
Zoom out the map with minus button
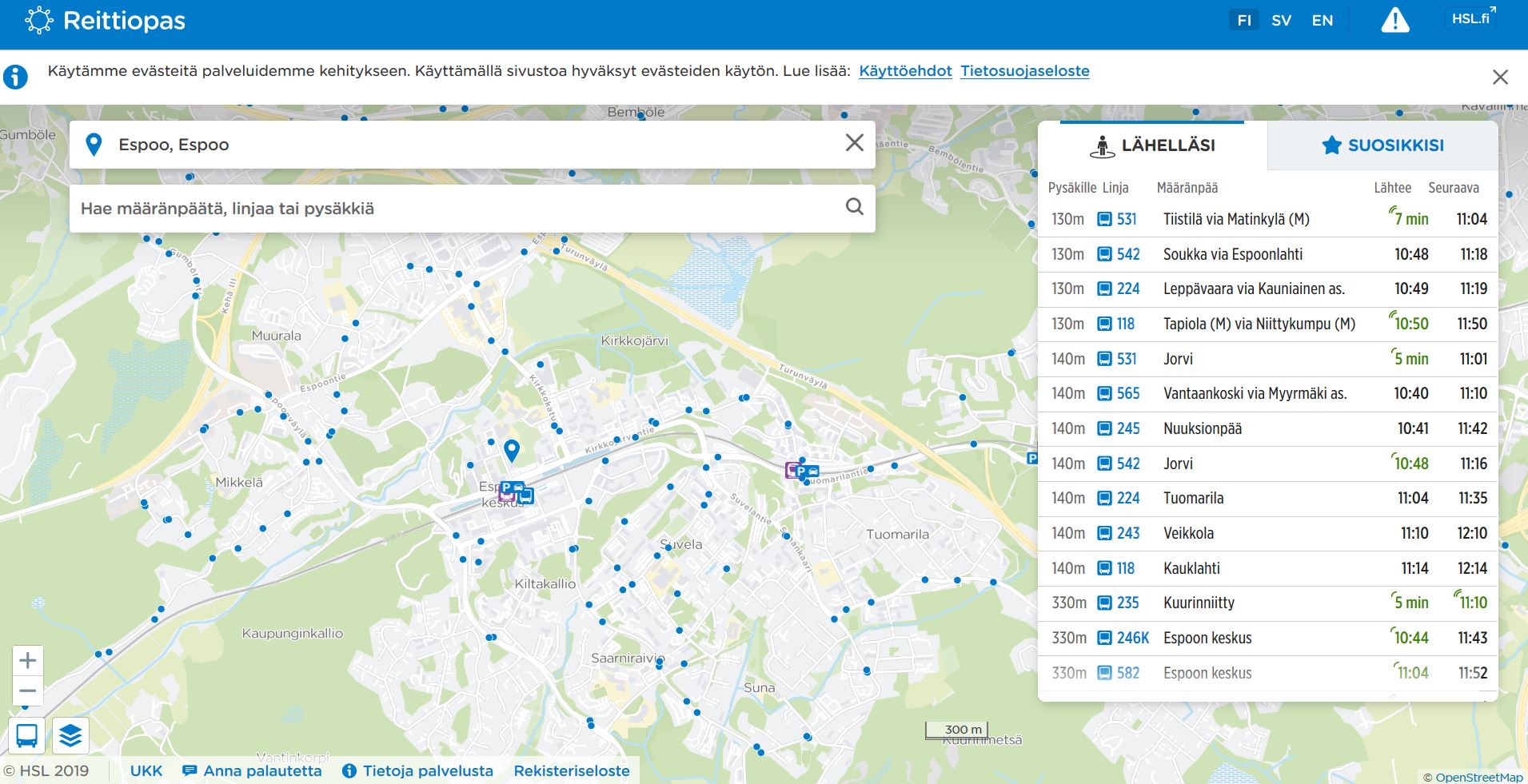[x=28, y=691]
